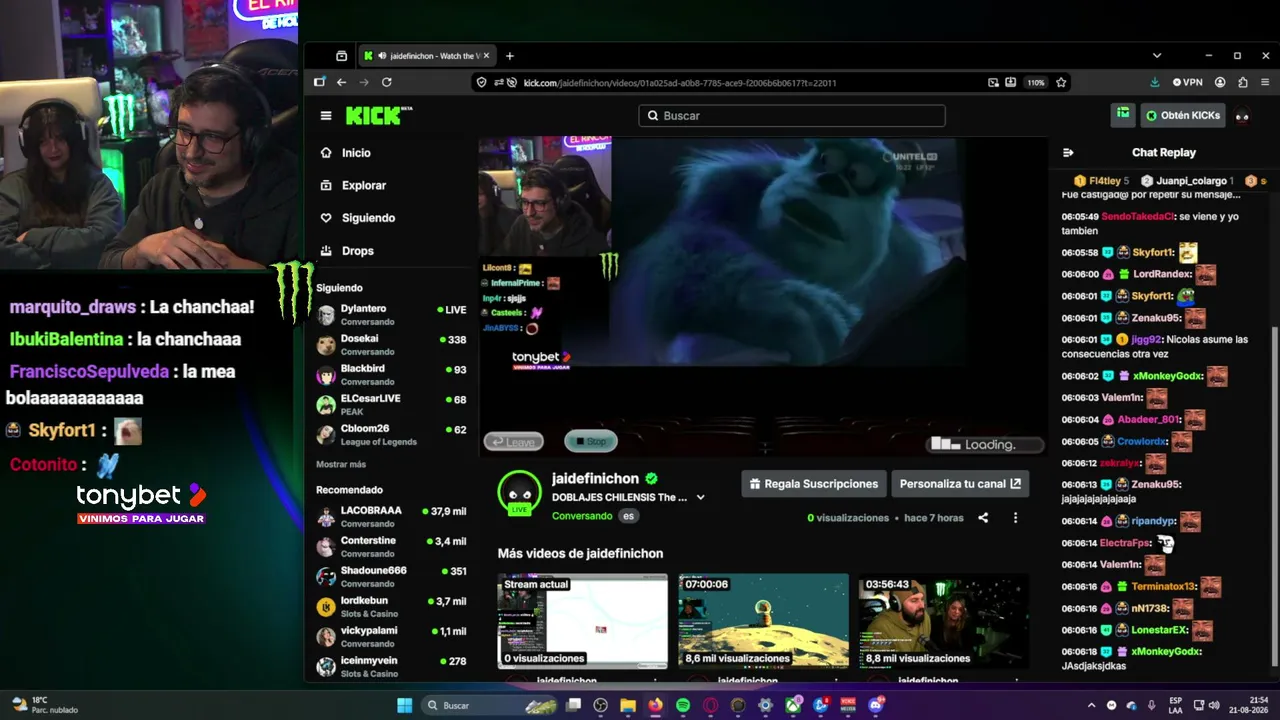1280x720 pixels.
Task: Expand Mostrar más in Siguiendo list
Action: (x=341, y=464)
